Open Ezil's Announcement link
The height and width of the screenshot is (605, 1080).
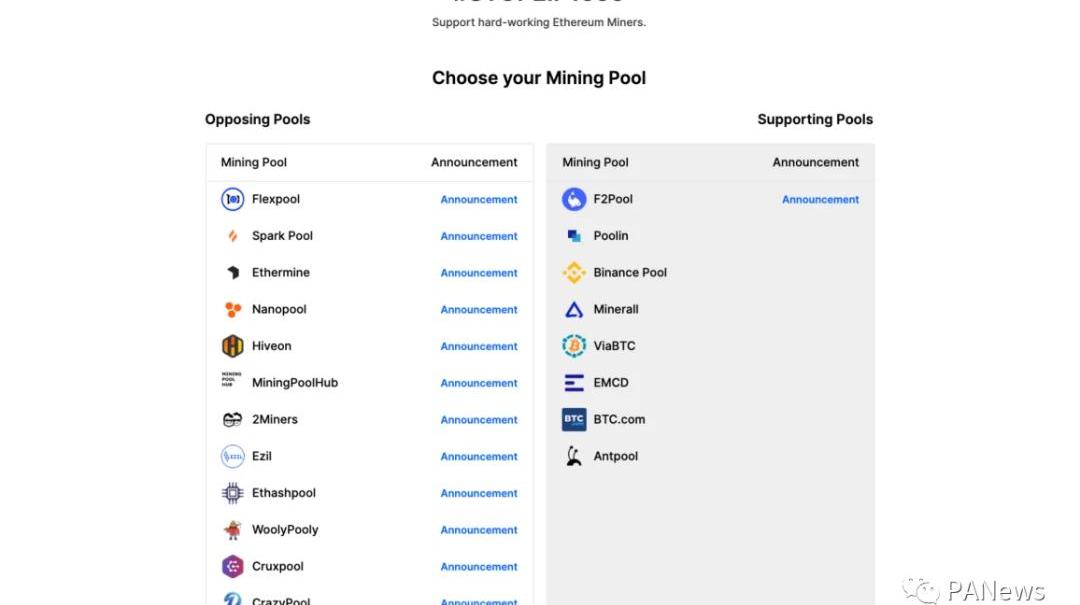coord(479,457)
